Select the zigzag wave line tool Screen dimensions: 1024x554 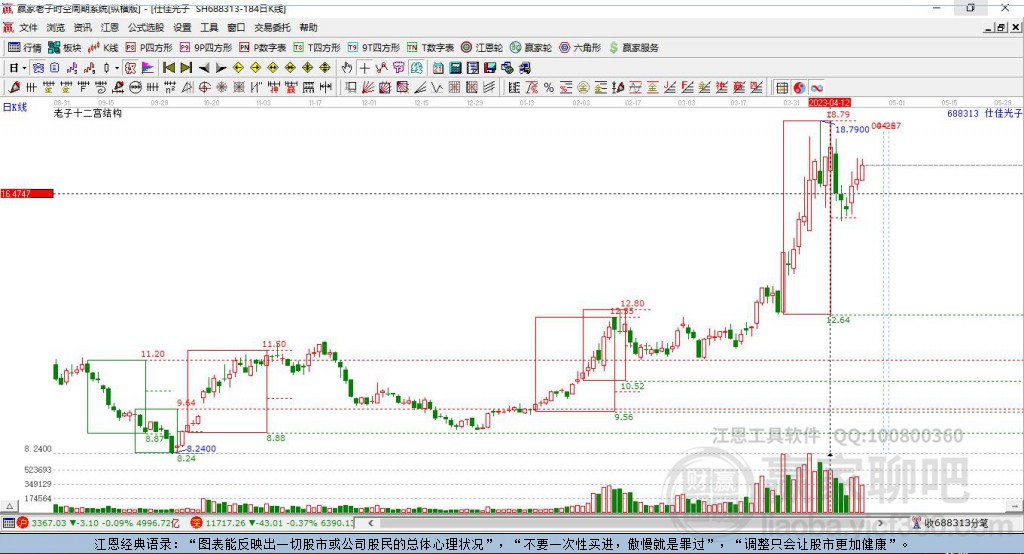point(436,88)
